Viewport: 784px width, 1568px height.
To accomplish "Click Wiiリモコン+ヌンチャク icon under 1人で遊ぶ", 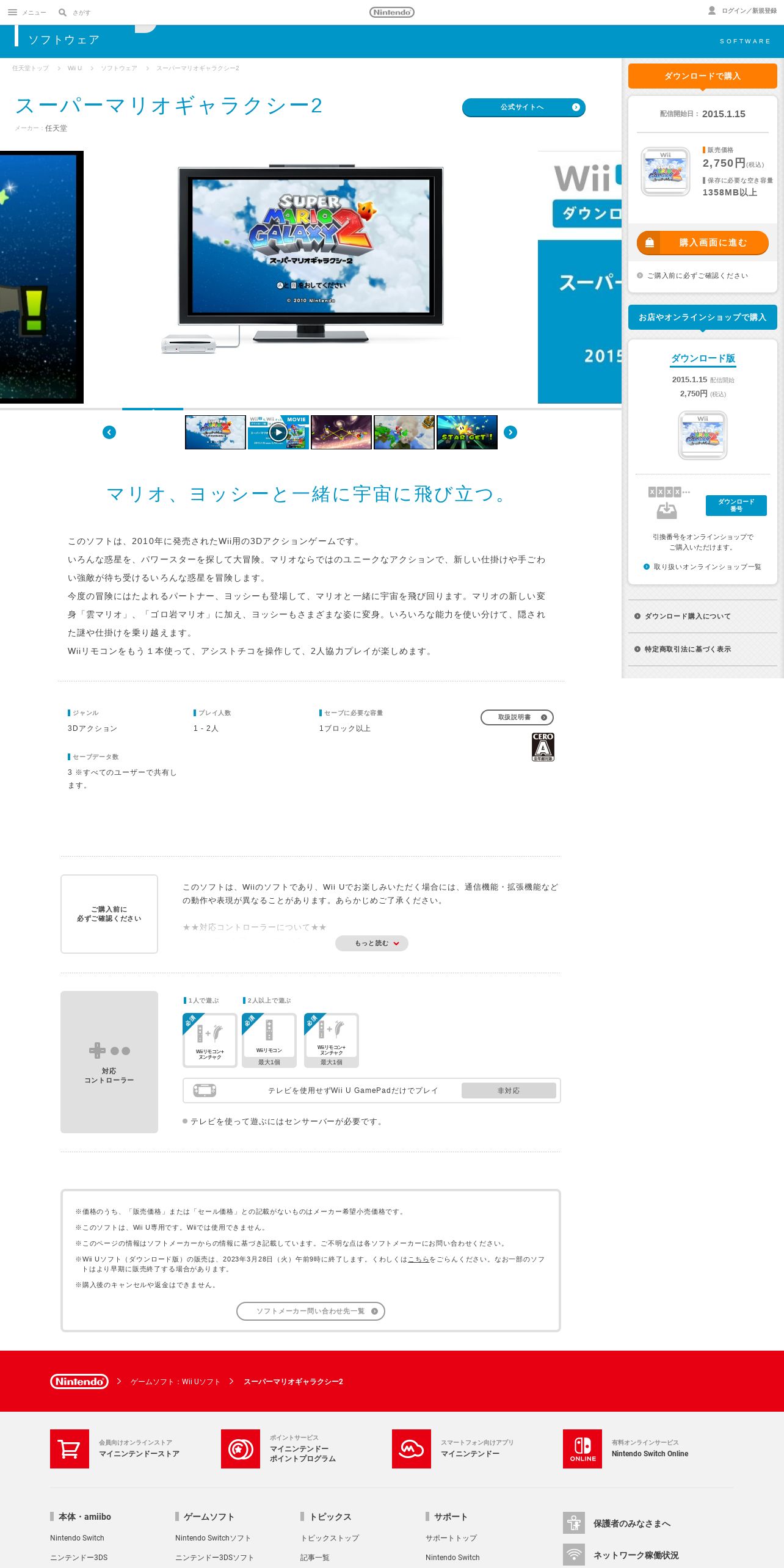I will [x=210, y=1040].
